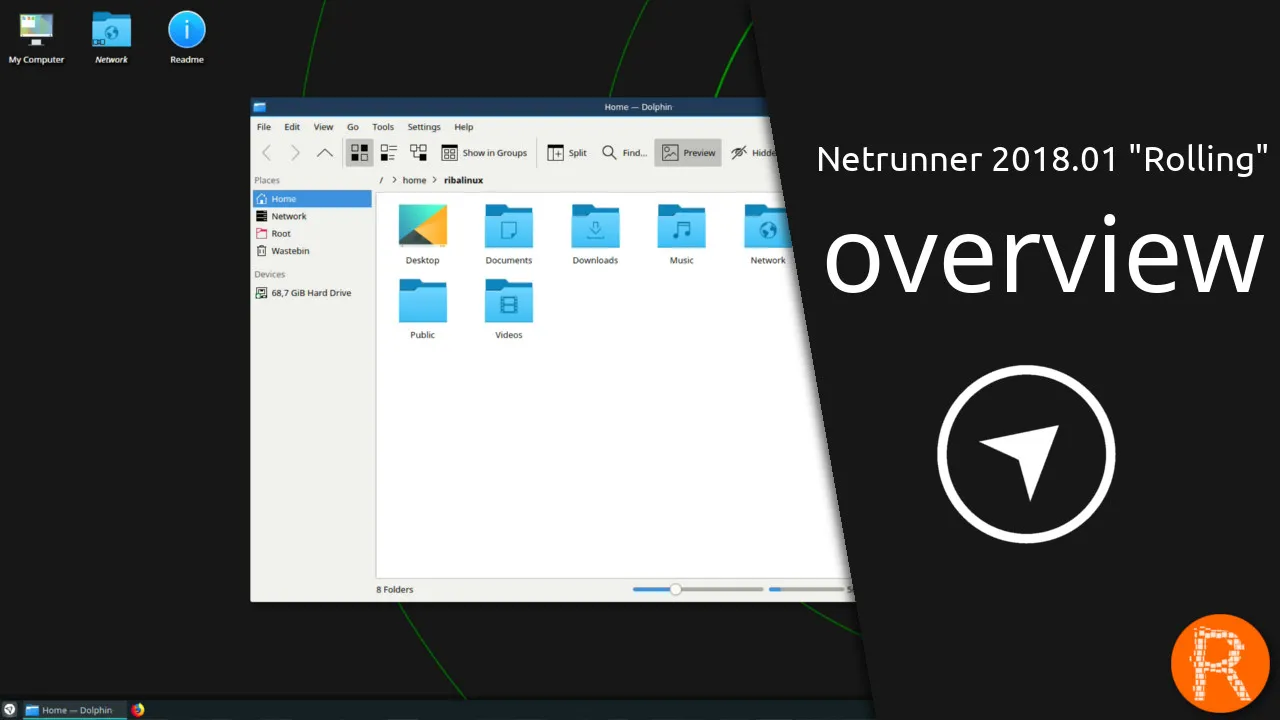Split the Dolphin view

567,153
